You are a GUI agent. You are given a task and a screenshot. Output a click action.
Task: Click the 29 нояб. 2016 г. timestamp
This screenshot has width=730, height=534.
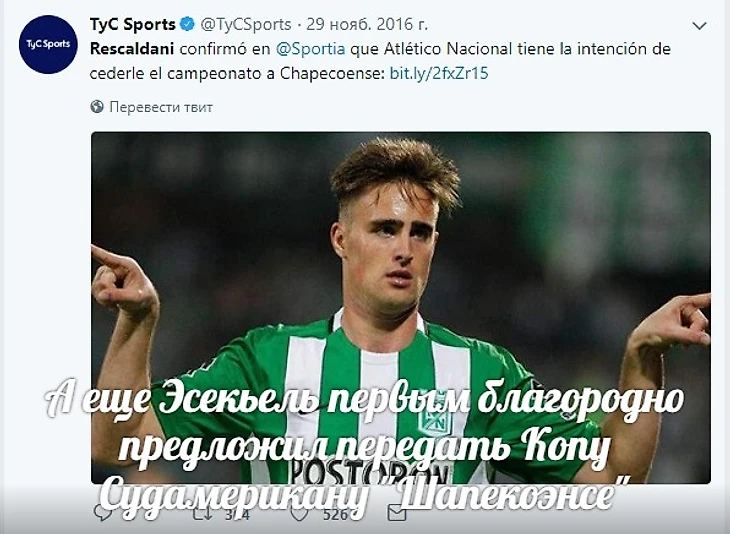(x=367, y=24)
